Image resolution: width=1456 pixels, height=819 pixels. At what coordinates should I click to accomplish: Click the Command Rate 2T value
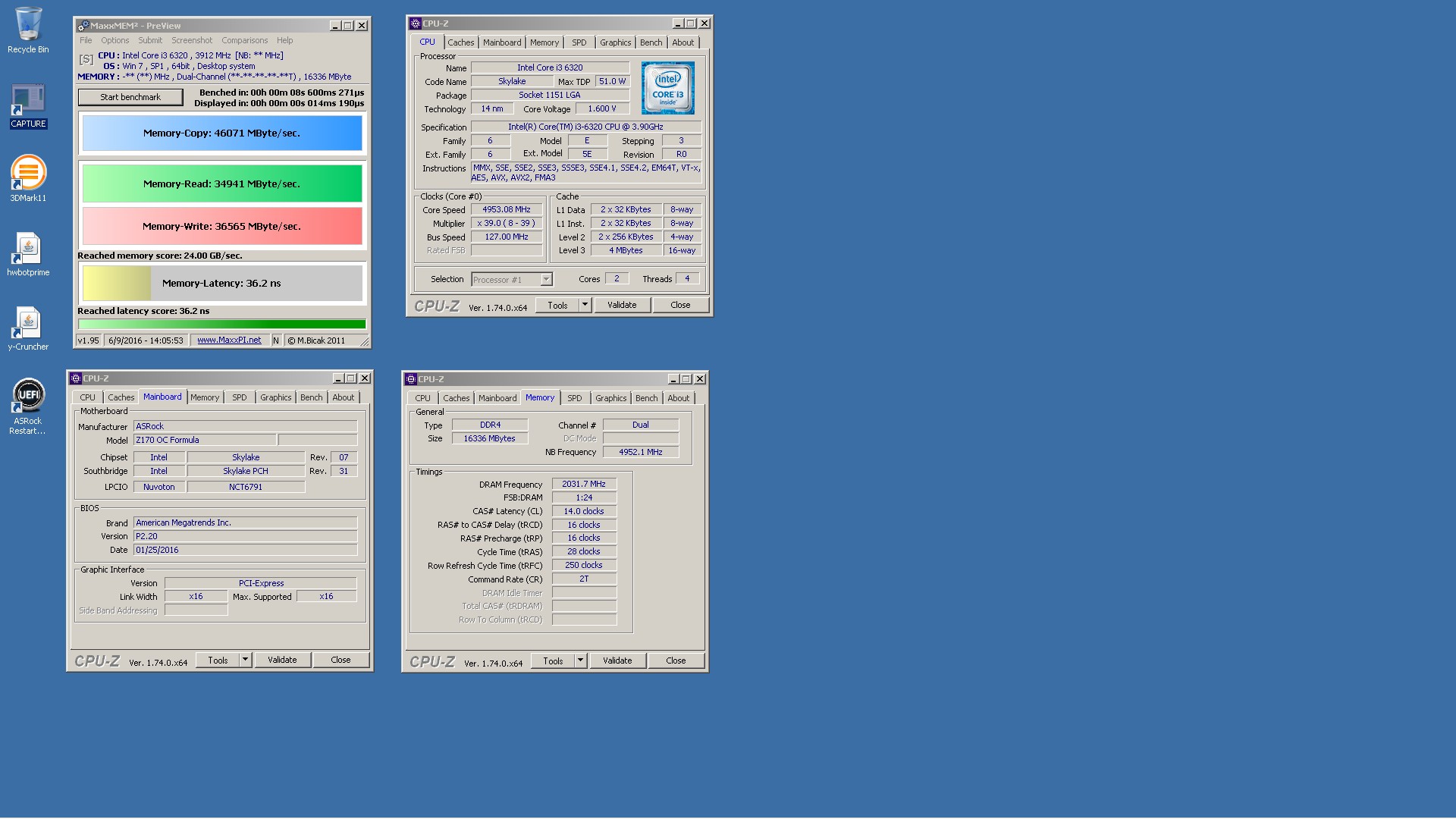click(584, 579)
